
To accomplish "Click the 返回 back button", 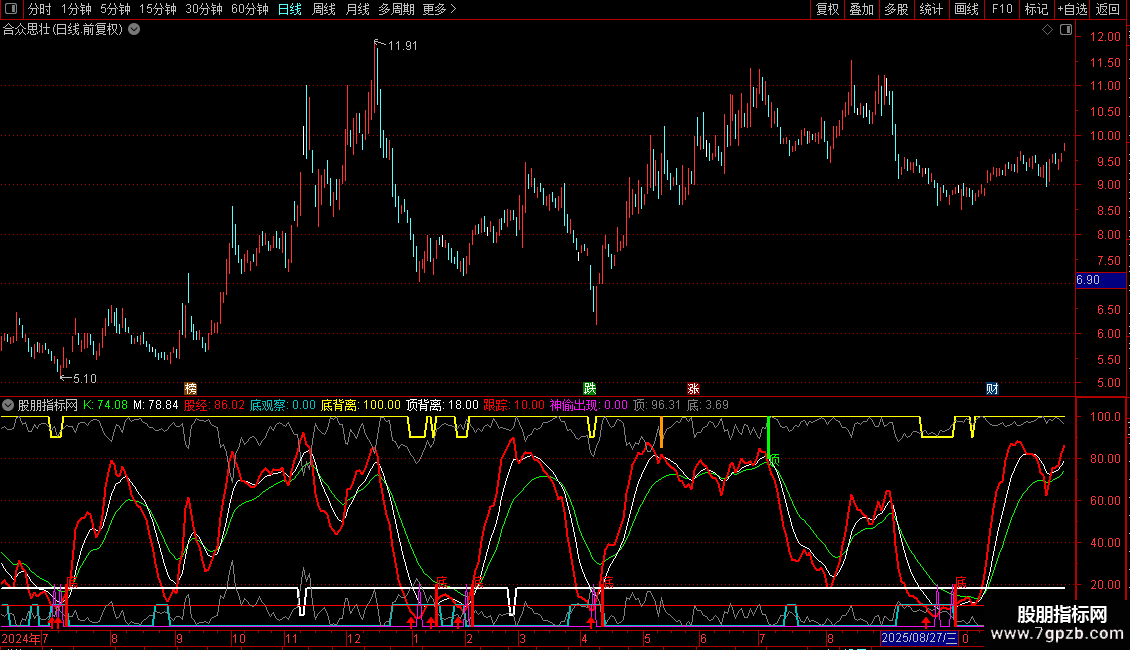I will (x=1108, y=9).
